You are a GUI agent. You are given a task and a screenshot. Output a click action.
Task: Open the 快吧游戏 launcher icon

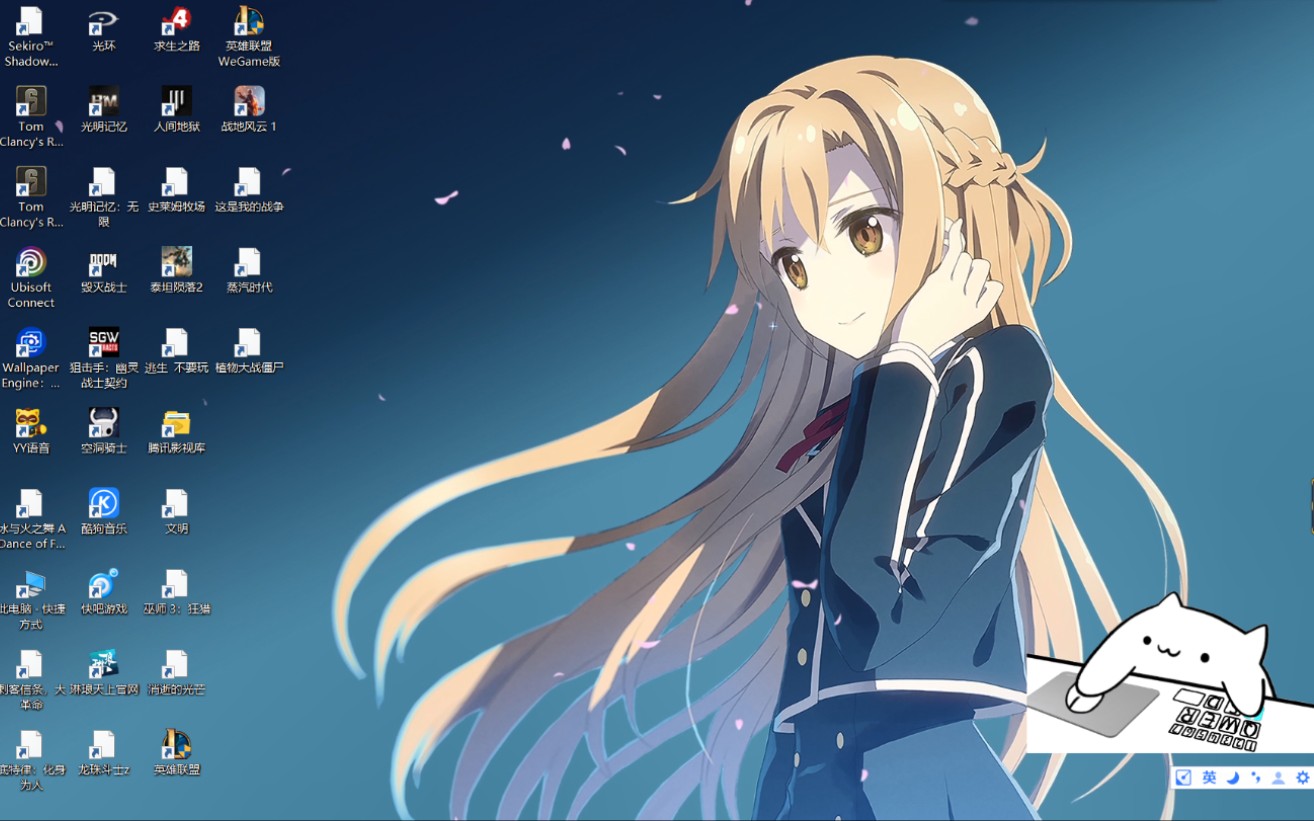click(104, 585)
